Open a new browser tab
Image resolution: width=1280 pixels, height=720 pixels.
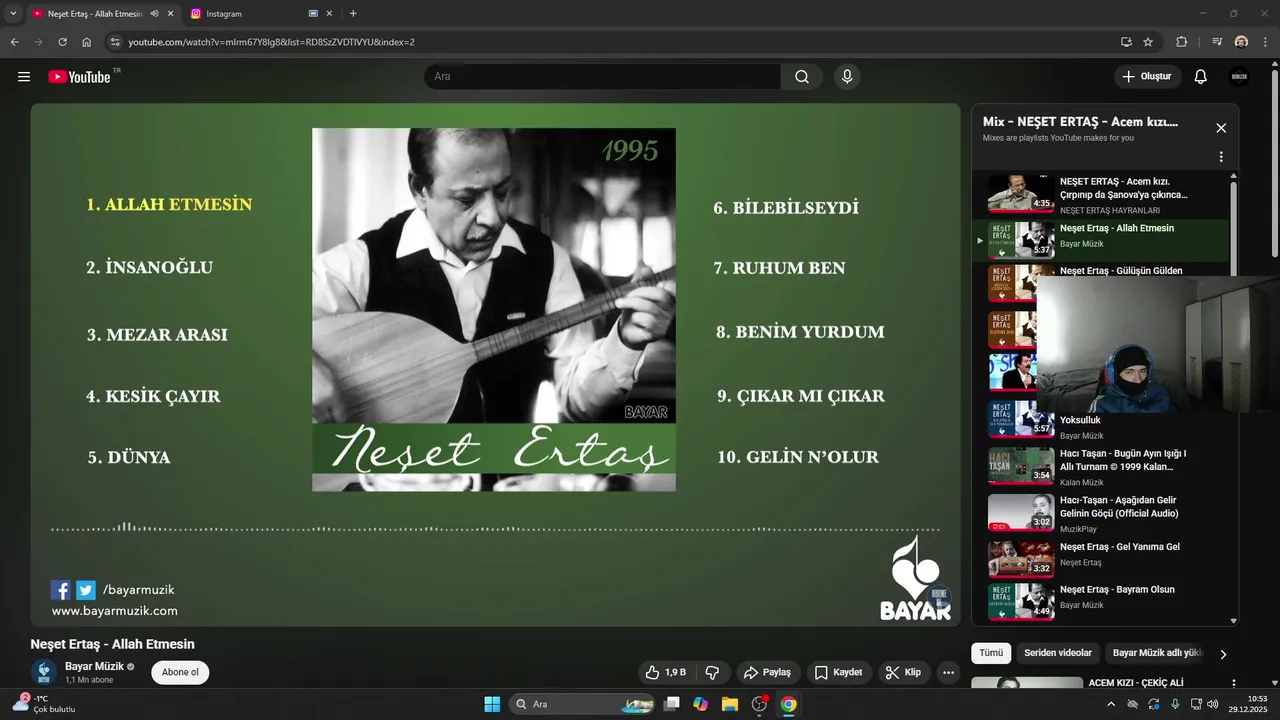pyautogui.click(x=353, y=14)
